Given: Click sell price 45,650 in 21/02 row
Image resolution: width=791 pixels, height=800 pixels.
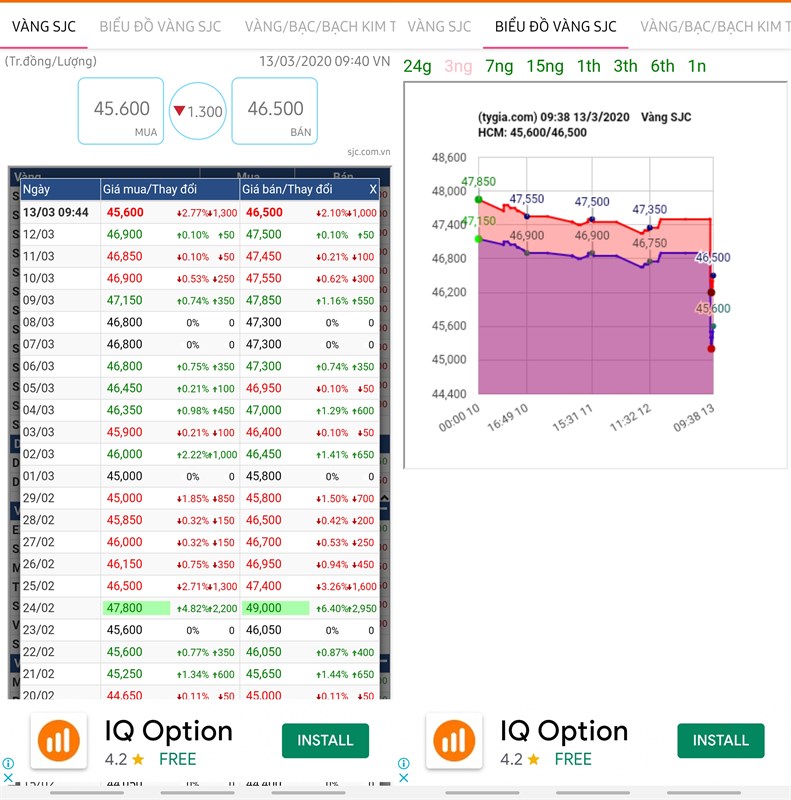Looking at the screenshot, I should click(x=264, y=674).
